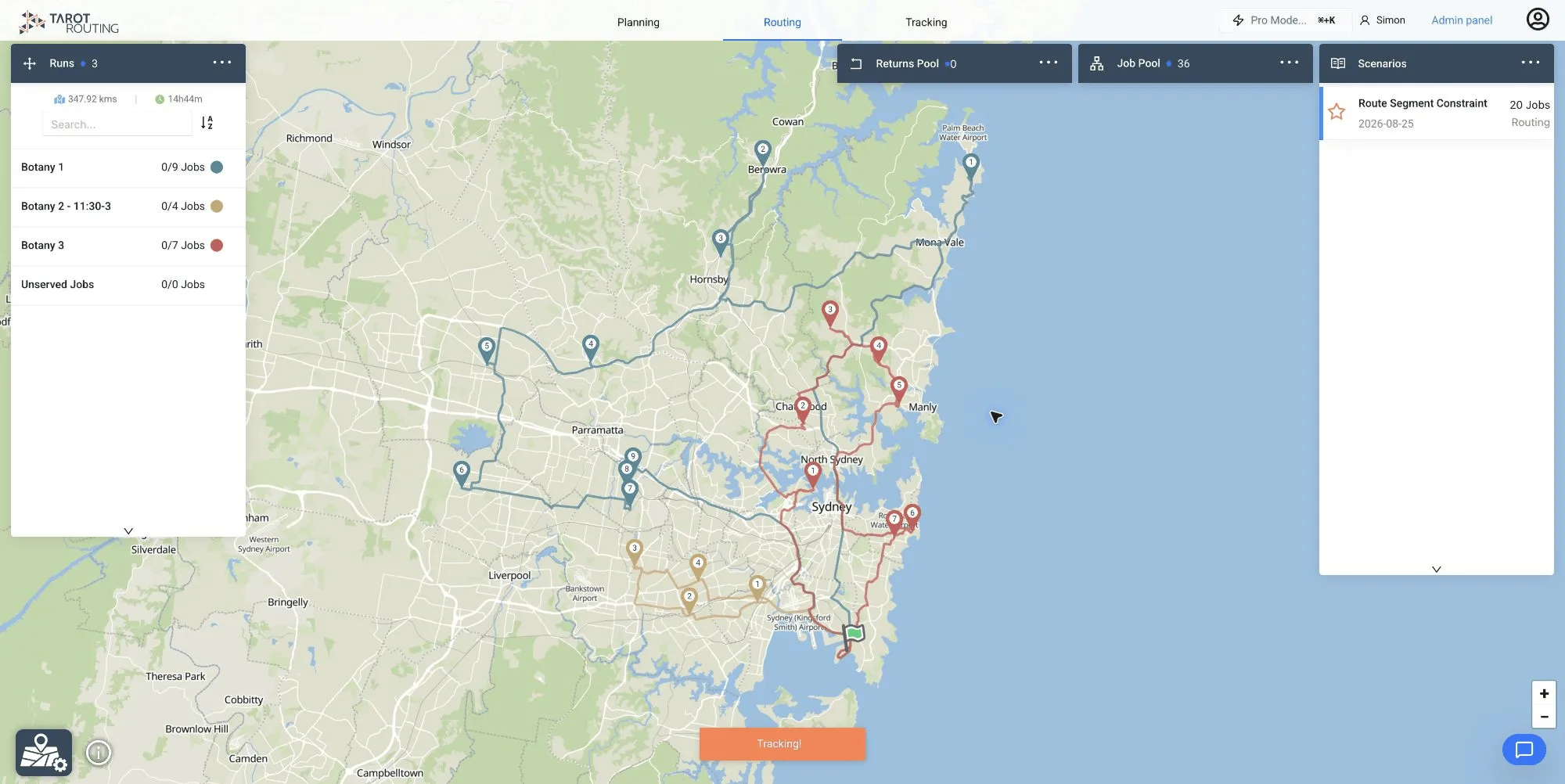1565x784 pixels.
Task: Open the Admin panel link
Action: click(x=1462, y=20)
